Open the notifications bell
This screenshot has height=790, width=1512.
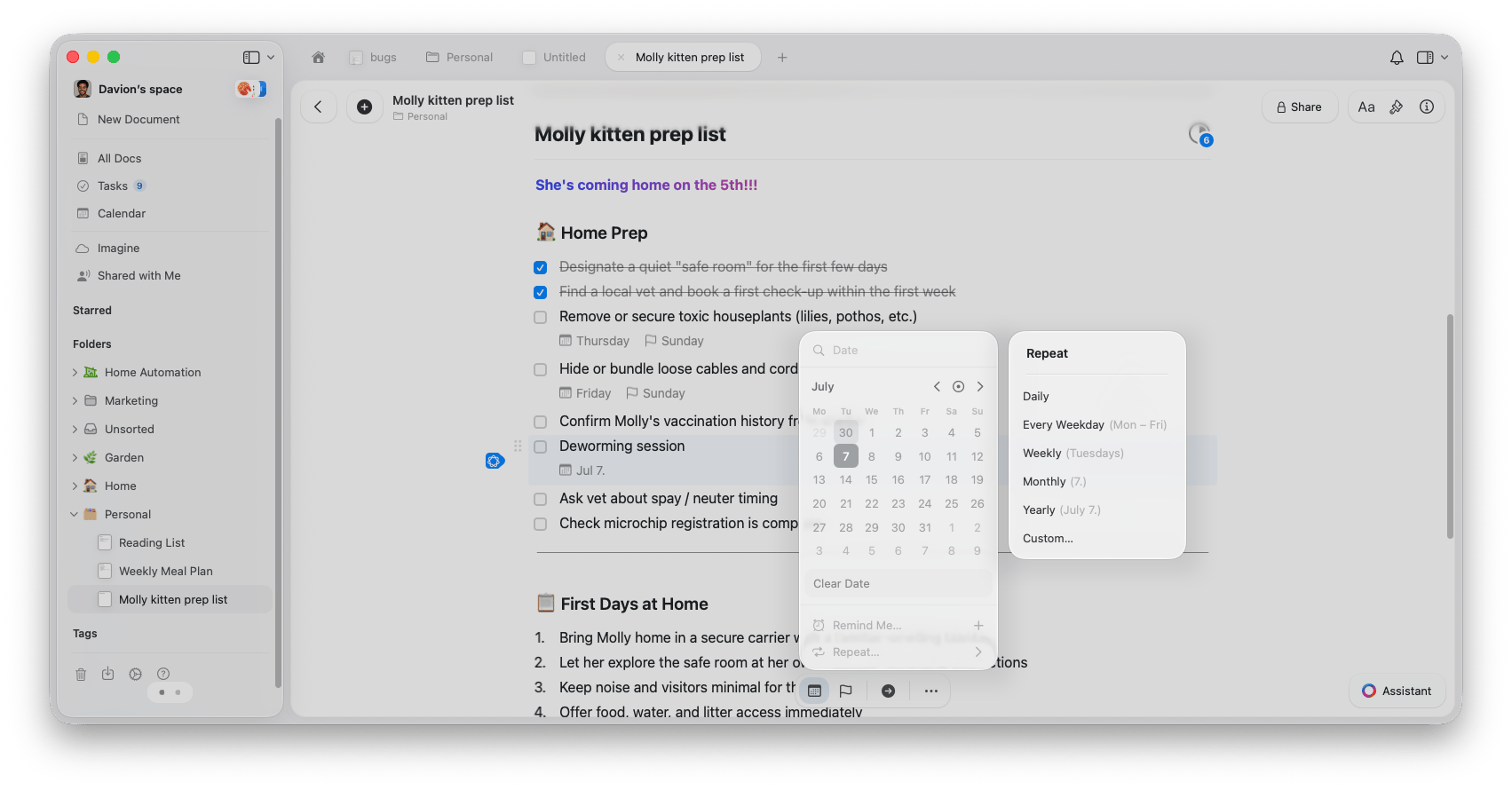pos(1397,58)
